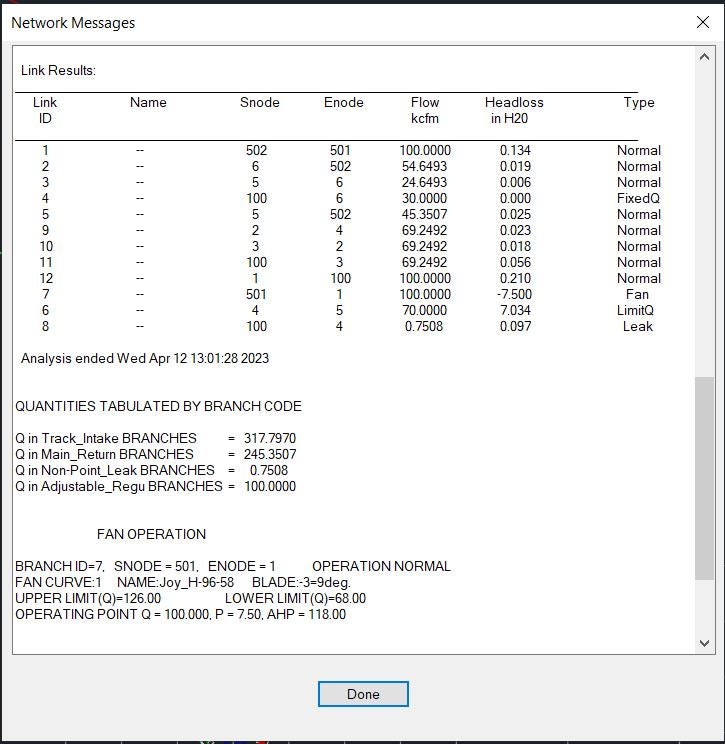This screenshot has height=744, width=725.
Task: Click Snode value 501 in link 7 row
Action: click(x=256, y=294)
